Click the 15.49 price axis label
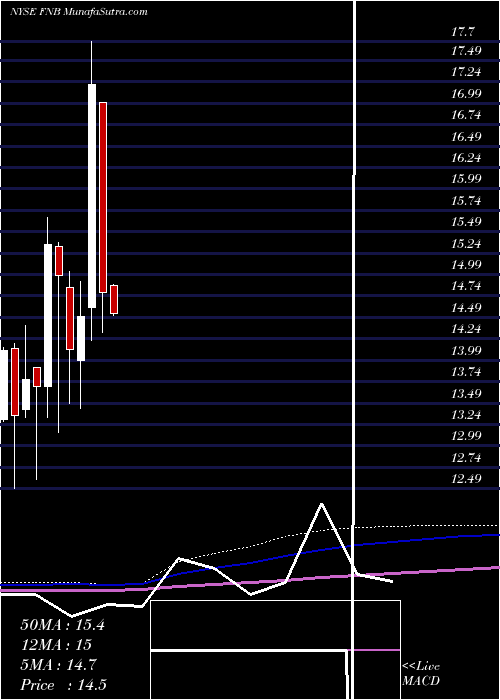Viewport: 500px width, 700px height. coord(466,222)
